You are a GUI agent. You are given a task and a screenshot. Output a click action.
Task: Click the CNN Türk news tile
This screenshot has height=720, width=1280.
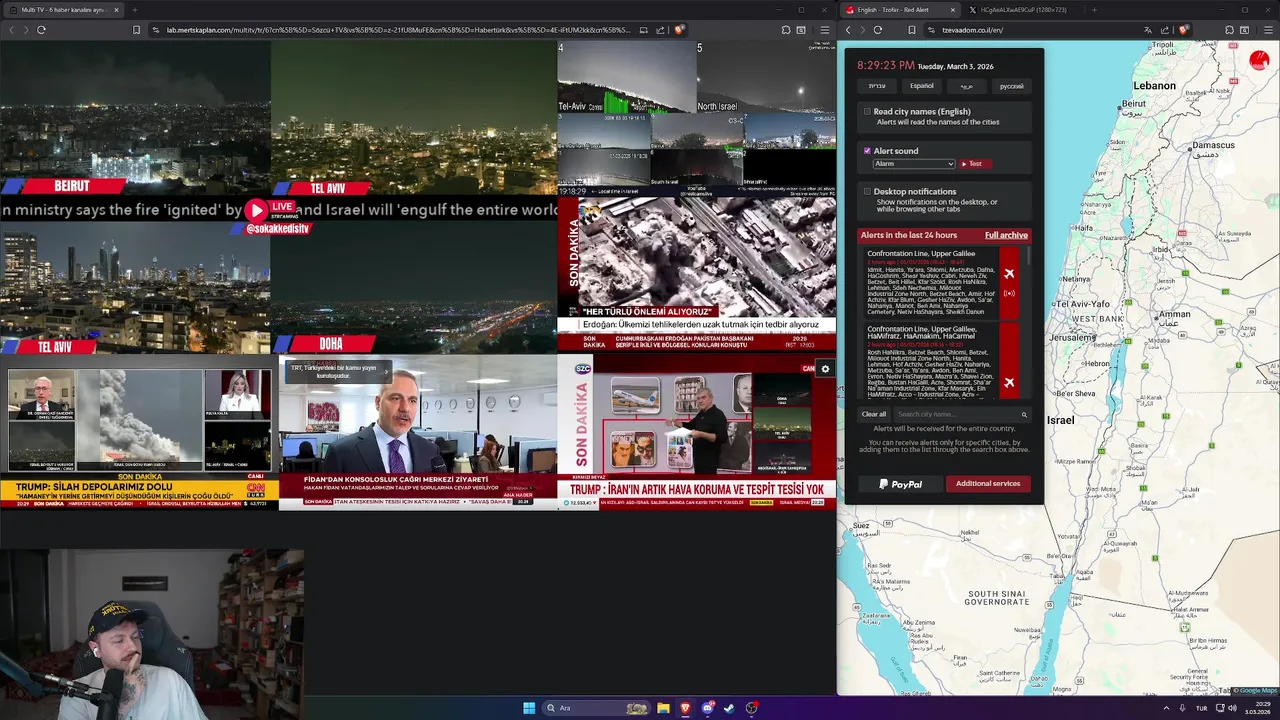click(139, 432)
